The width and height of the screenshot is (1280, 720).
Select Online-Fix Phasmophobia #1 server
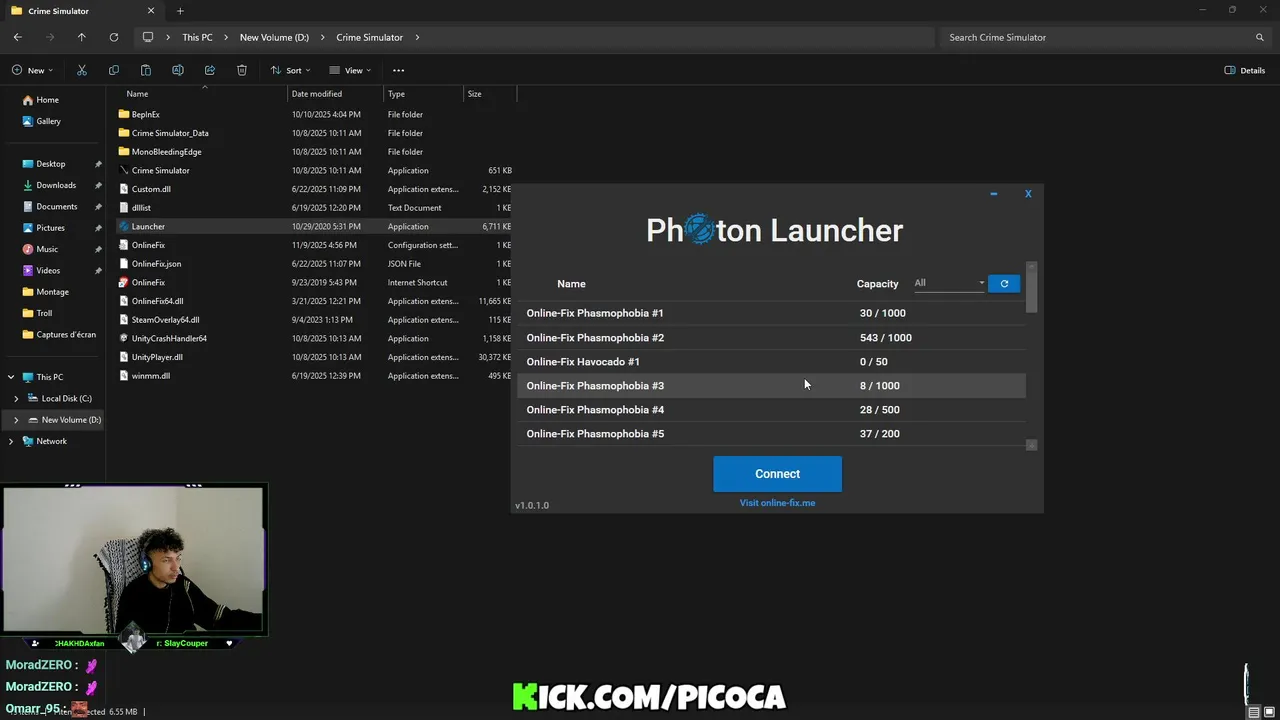pyautogui.click(x=771, y=313)
